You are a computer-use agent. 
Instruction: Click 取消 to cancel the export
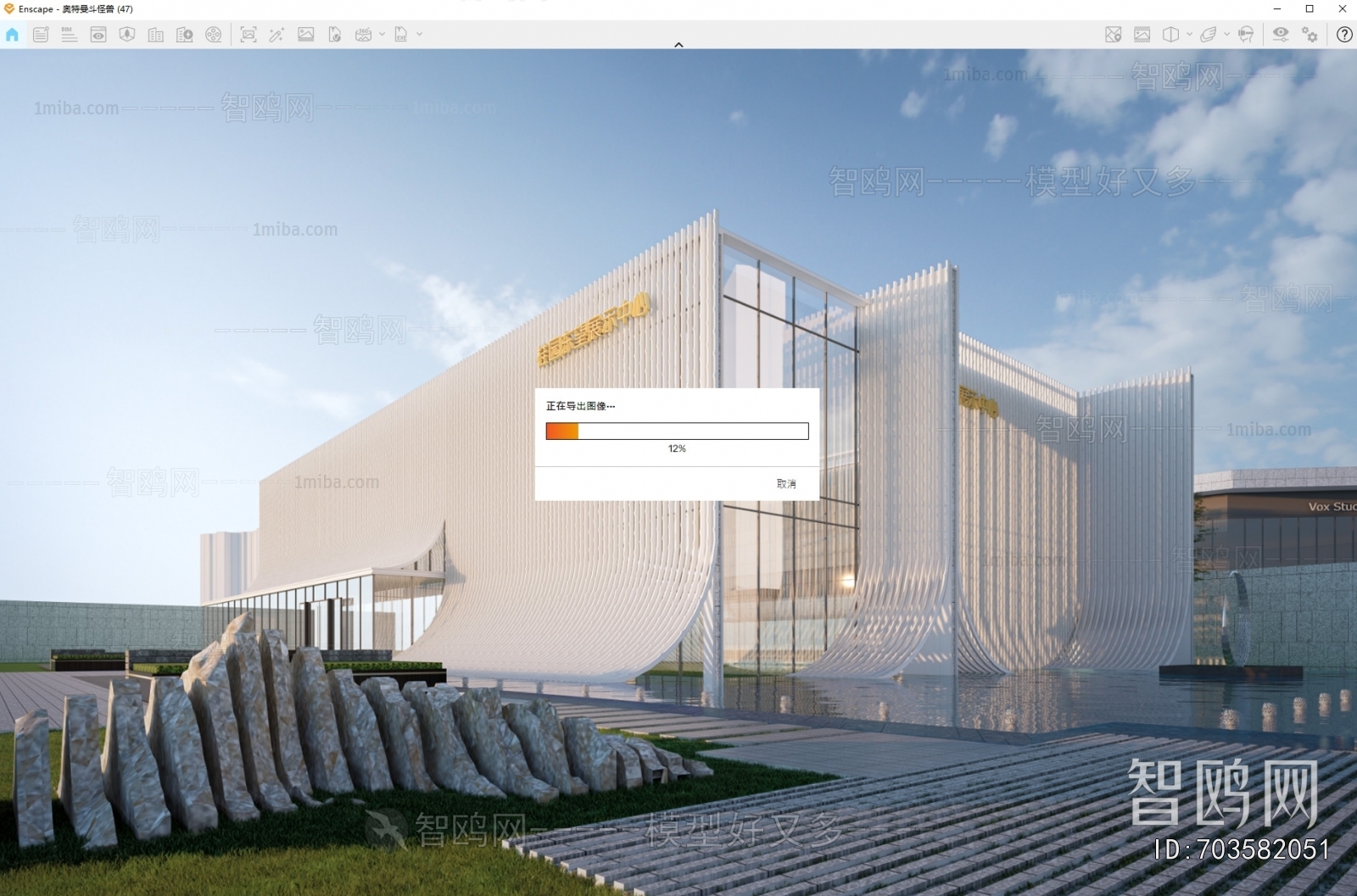[786, 484]
